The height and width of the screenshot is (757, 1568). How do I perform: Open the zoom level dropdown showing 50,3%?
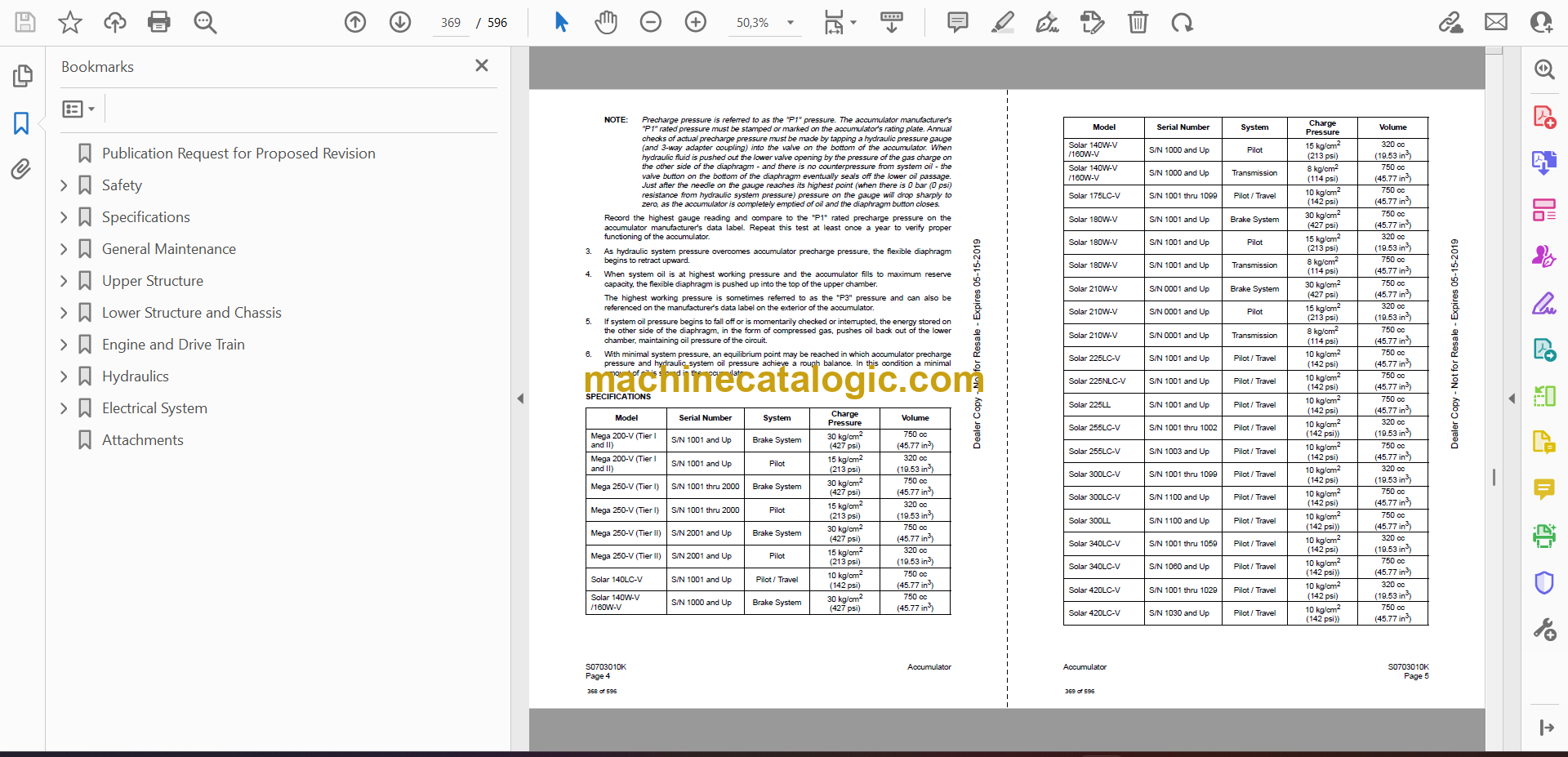764,23
